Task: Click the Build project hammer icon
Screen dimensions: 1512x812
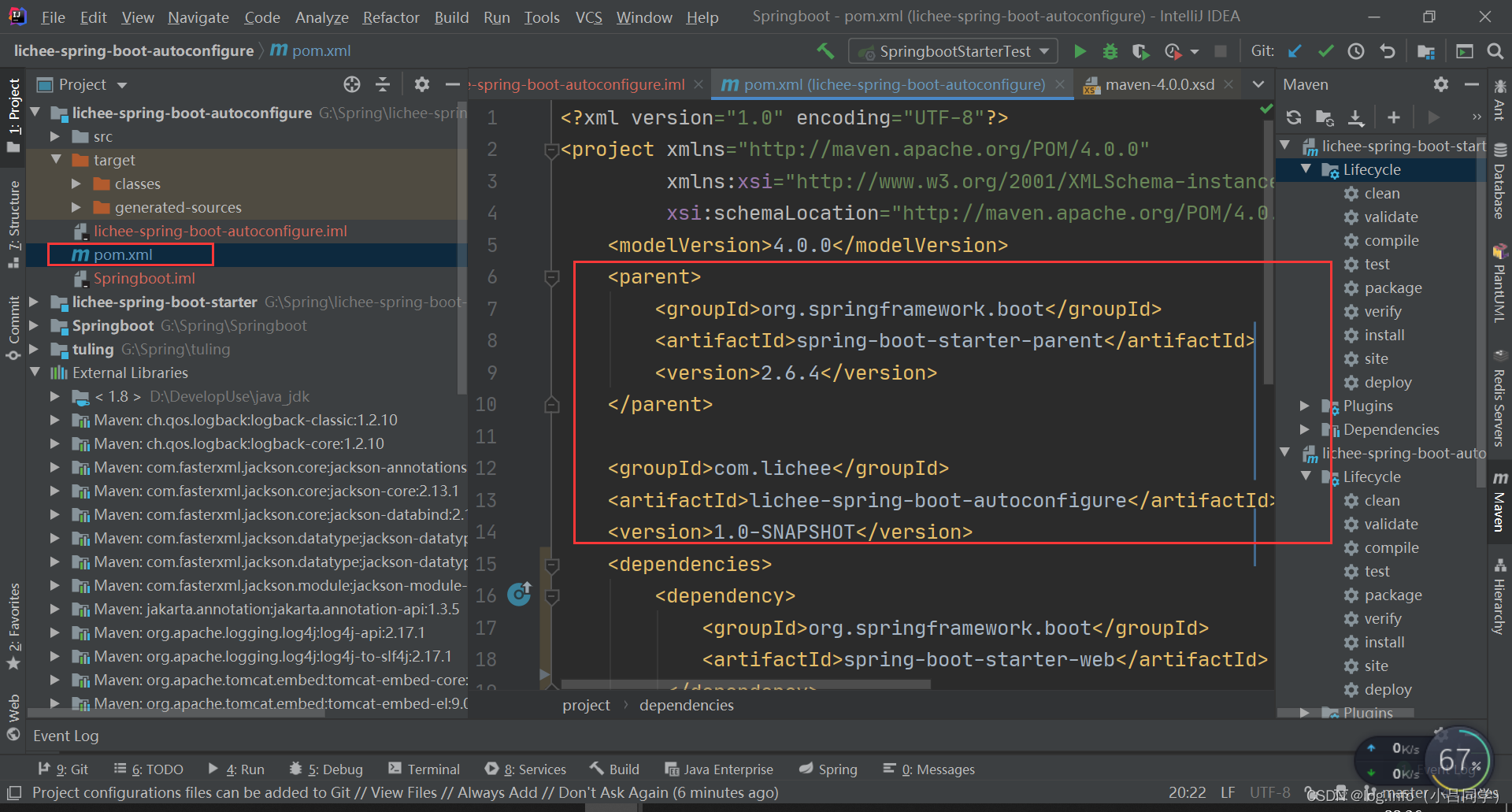Action: [x=825, y=51]
